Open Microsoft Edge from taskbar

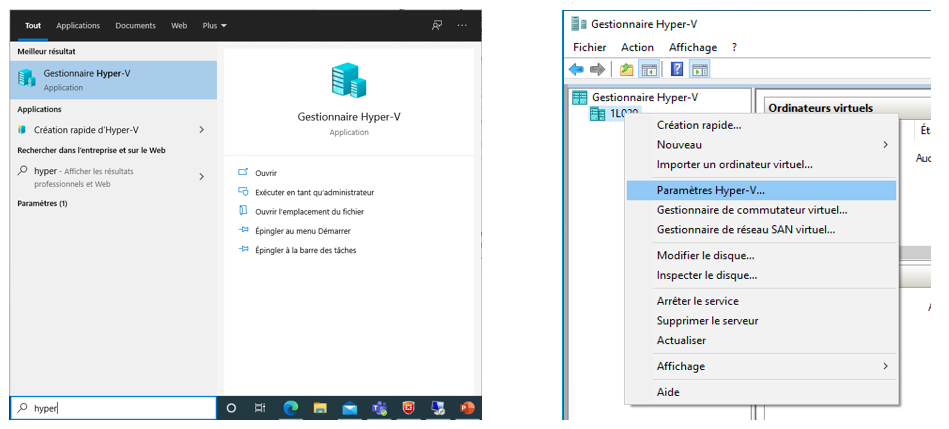tap(291, 408)
